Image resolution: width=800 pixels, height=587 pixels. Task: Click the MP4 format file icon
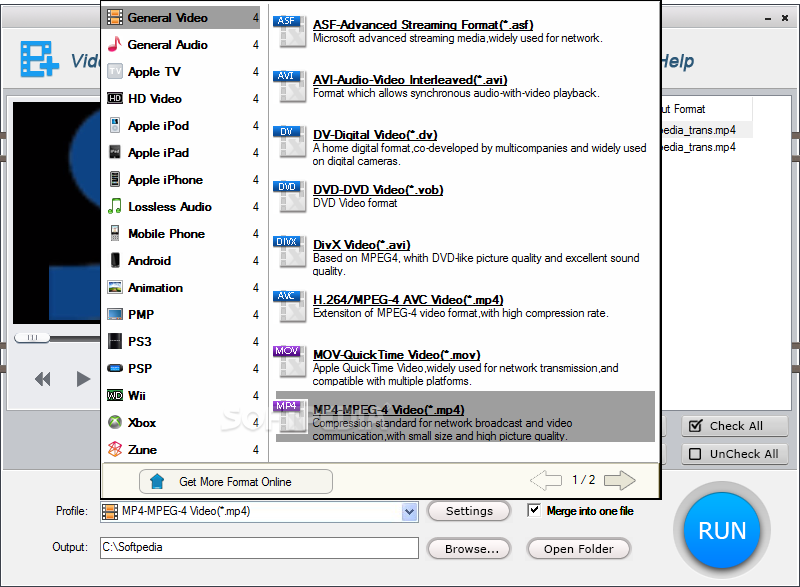pyautogui.click(x=290, y=417)
